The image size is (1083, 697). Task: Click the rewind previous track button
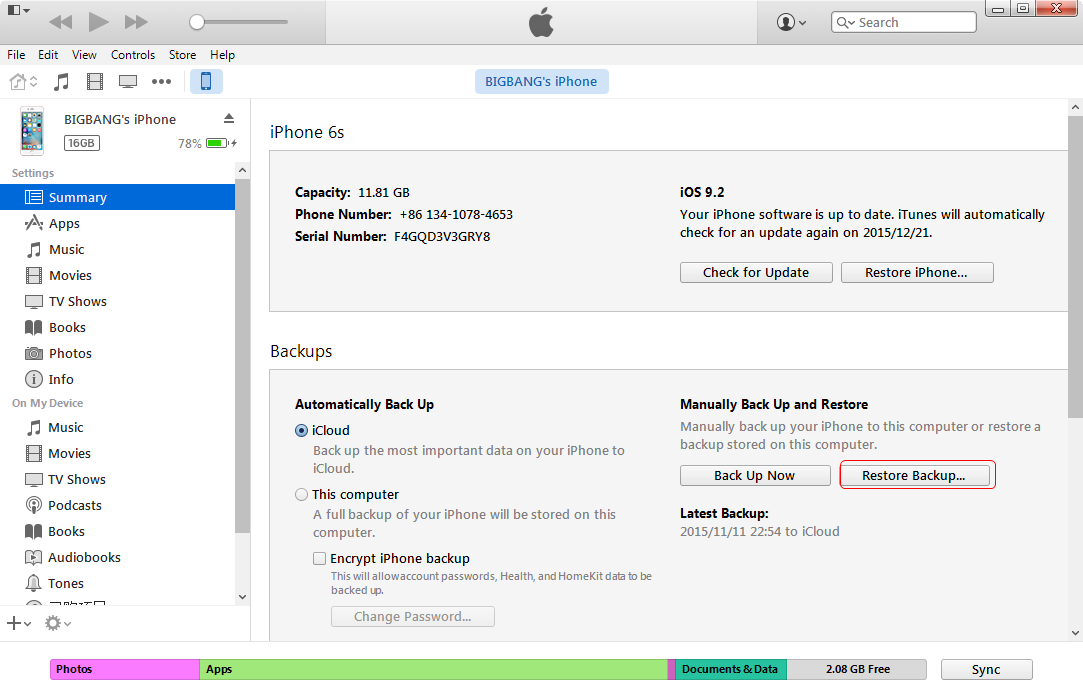(x=61, y=22)
